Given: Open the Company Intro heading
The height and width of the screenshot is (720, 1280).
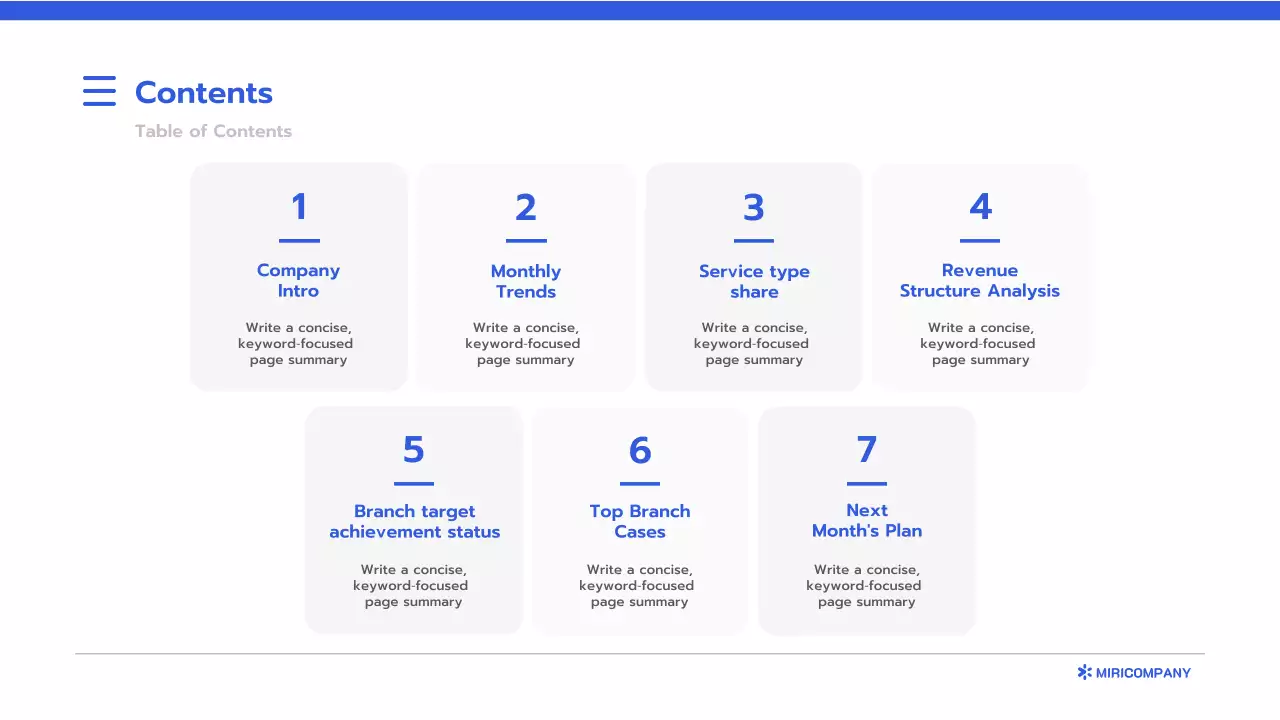Looking at the screenshot, I should [x=298, y=281].
